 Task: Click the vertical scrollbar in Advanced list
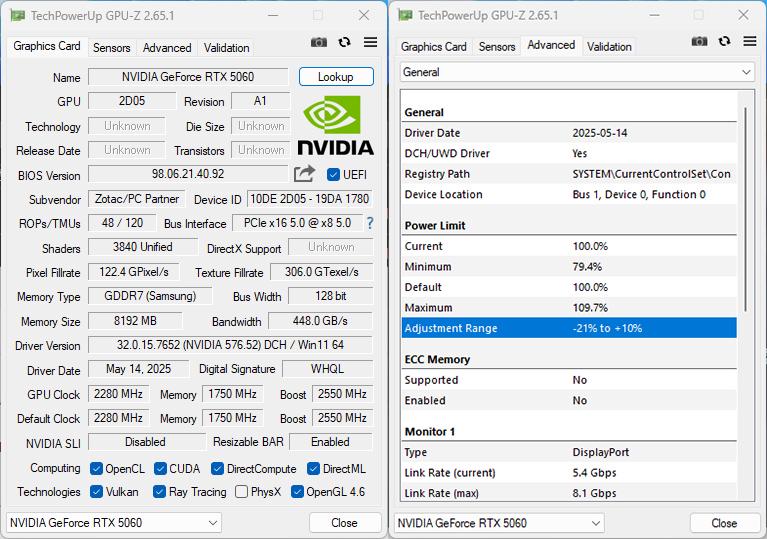(x=745, y=209)
